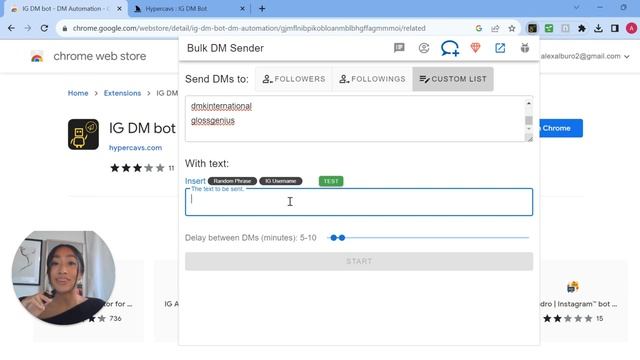Open extension in new window icon

coord(500,48)
